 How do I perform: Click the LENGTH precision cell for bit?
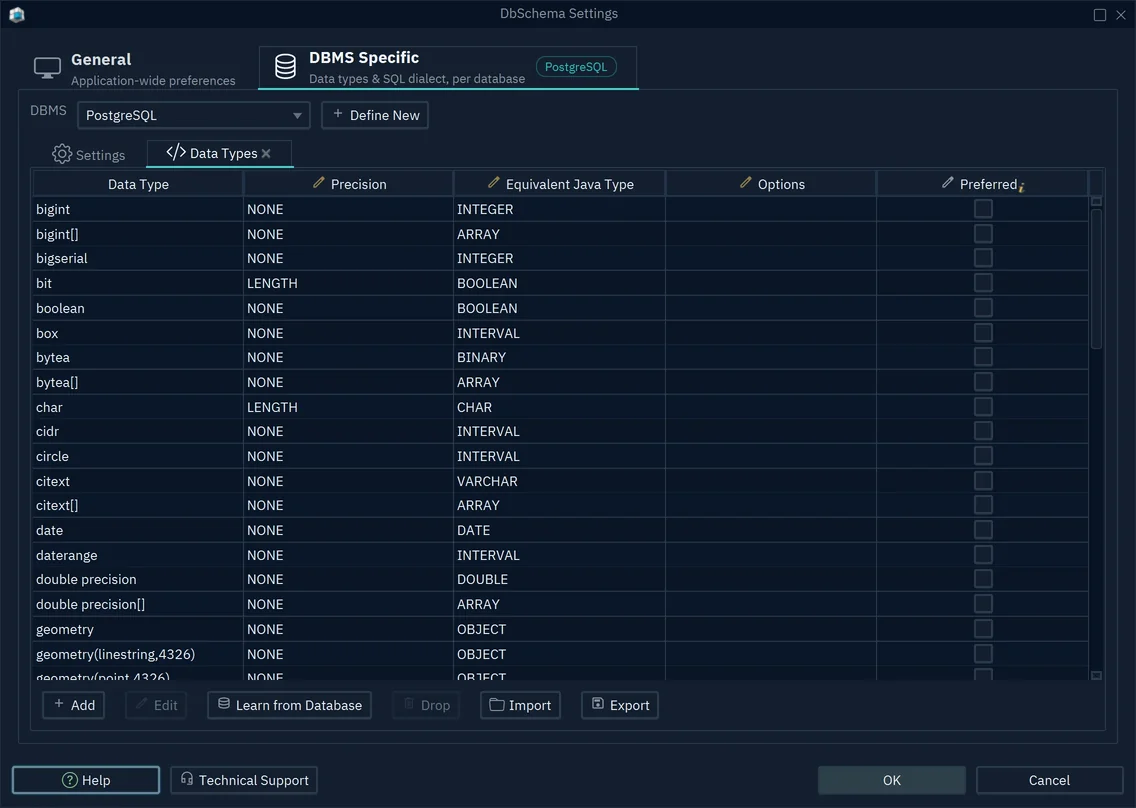[x=348, y=283]
